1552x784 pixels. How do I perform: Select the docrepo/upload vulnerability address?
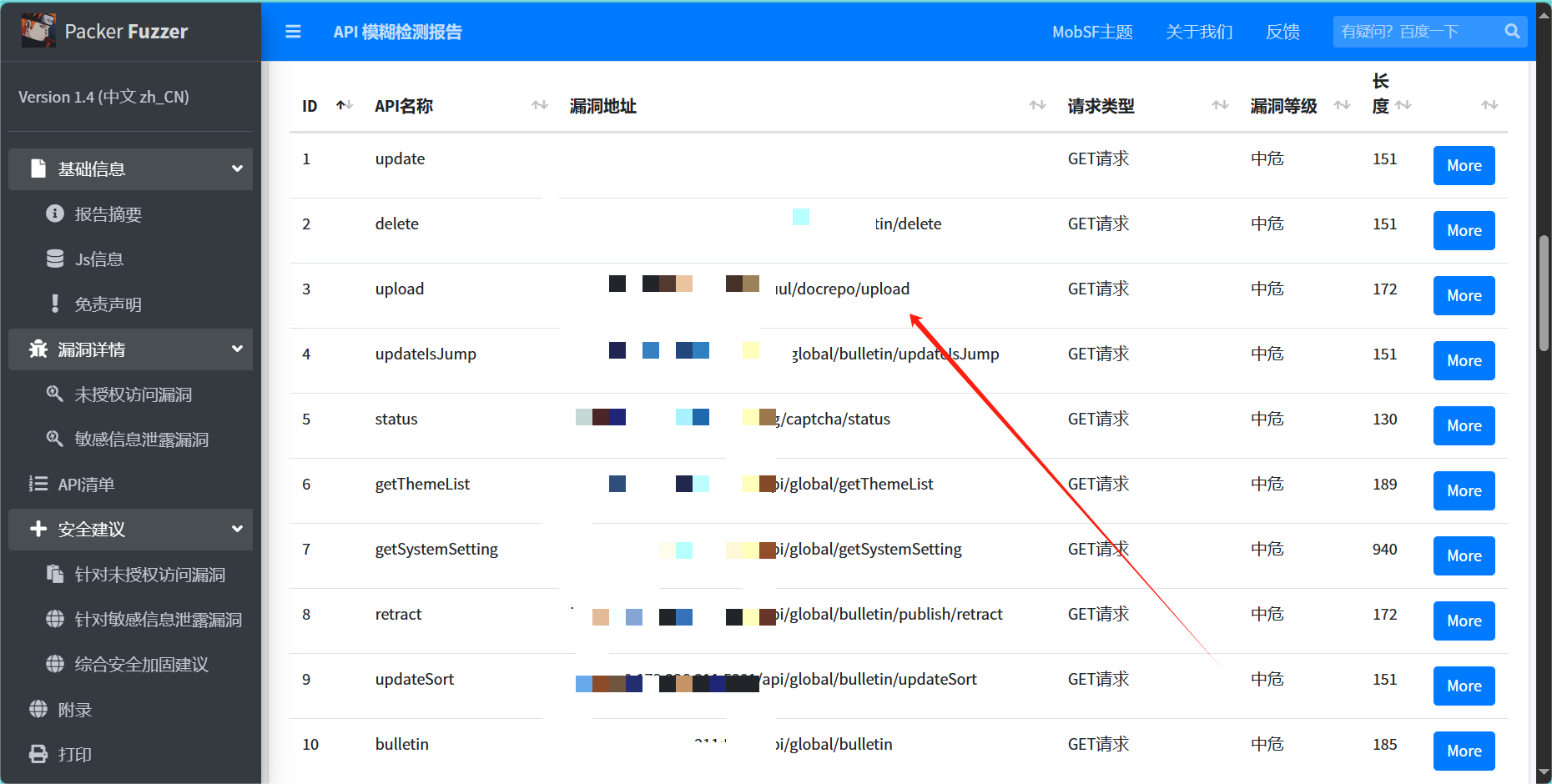coord(843,289)
